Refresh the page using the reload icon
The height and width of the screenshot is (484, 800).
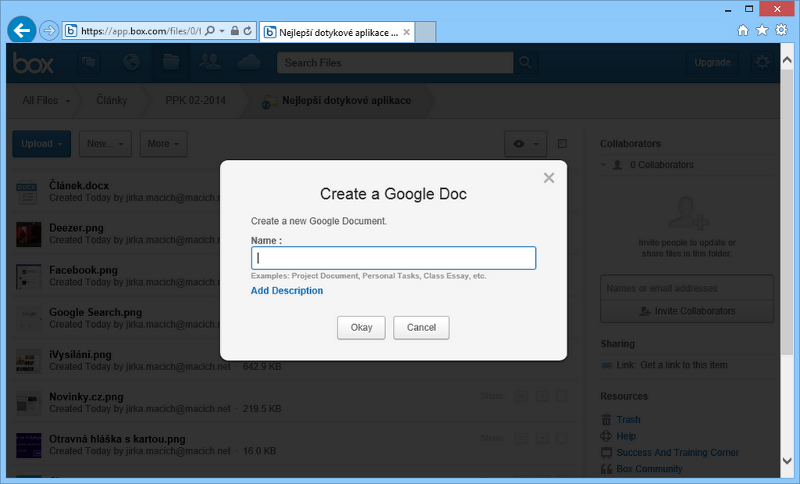coord(247,31)
